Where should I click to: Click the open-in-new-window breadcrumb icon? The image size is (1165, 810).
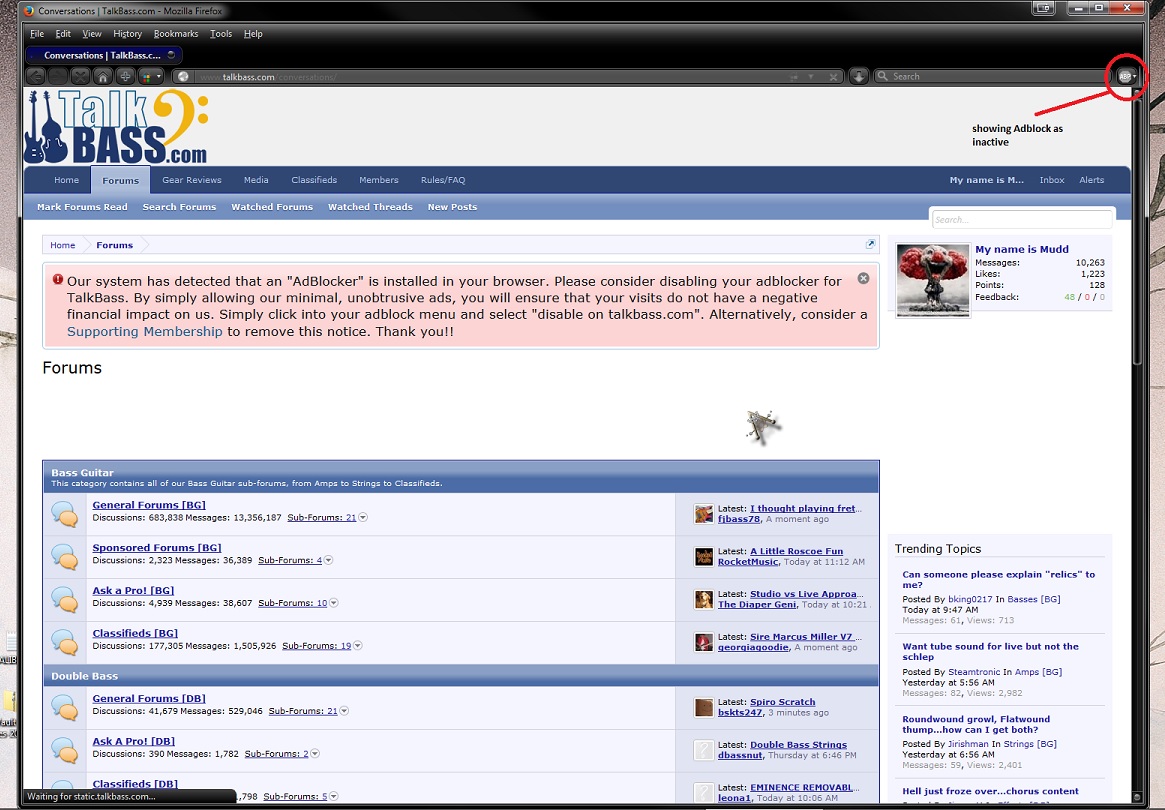(870, 244)
